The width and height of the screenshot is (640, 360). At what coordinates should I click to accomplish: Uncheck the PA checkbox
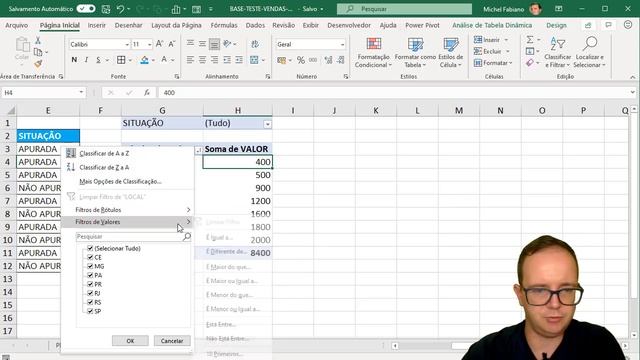pos(90,275)
